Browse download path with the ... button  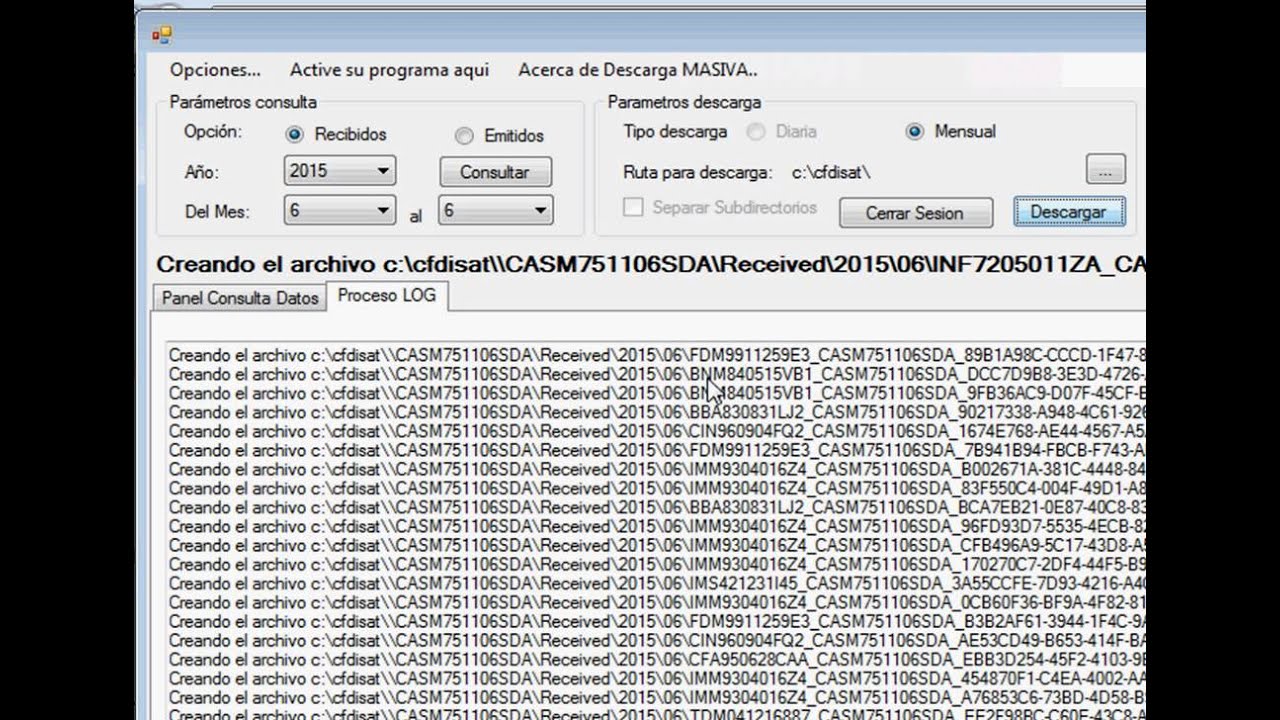click(1105, 171)
